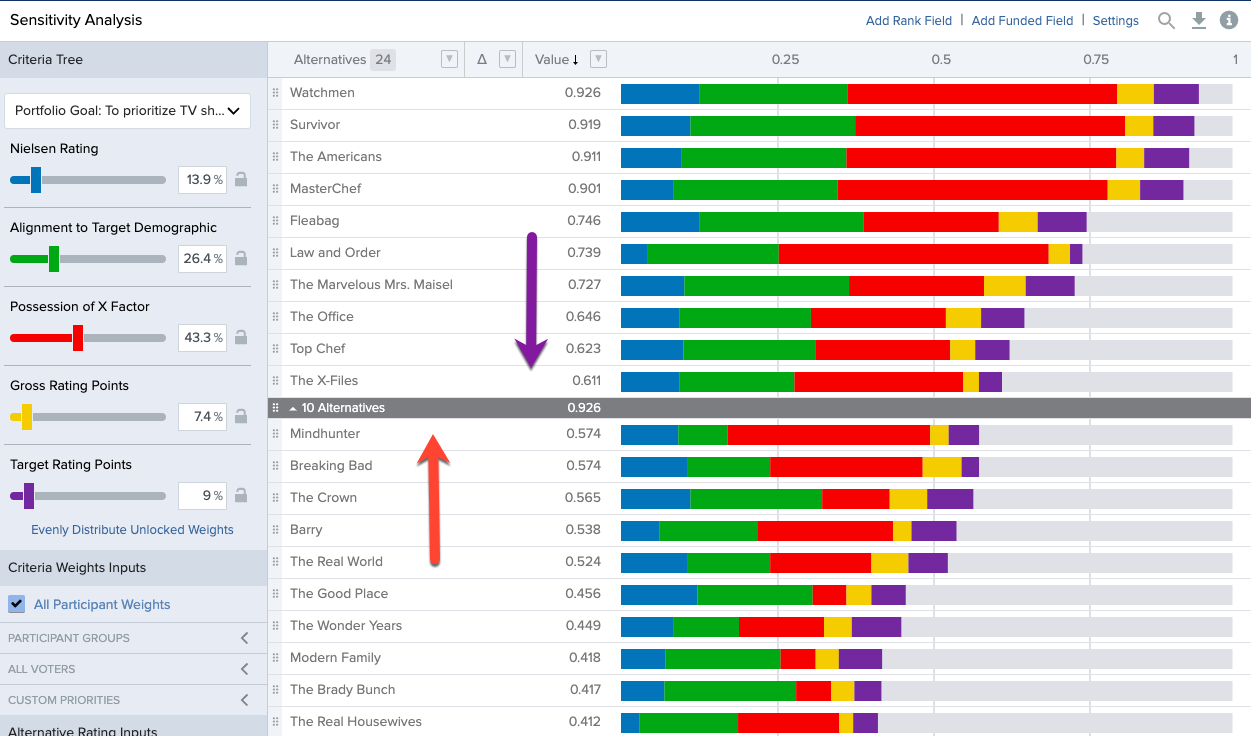The height and width of the screenshot is (736, 1251).
Task: Click the 43.3% weight input field
Action: click(x=202, y=338)
